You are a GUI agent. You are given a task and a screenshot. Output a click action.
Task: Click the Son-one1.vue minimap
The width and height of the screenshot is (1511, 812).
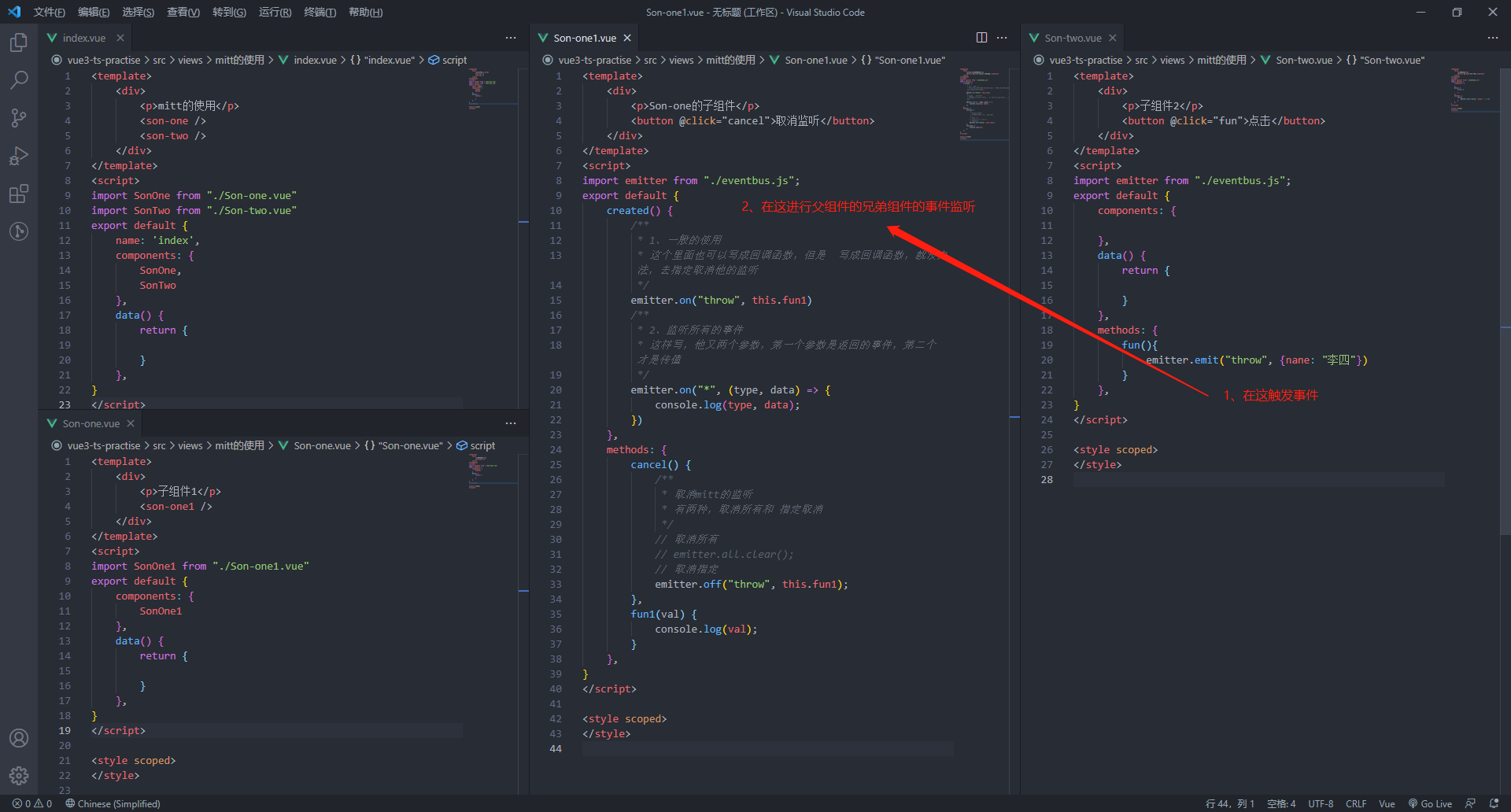(x=984, y=104)
